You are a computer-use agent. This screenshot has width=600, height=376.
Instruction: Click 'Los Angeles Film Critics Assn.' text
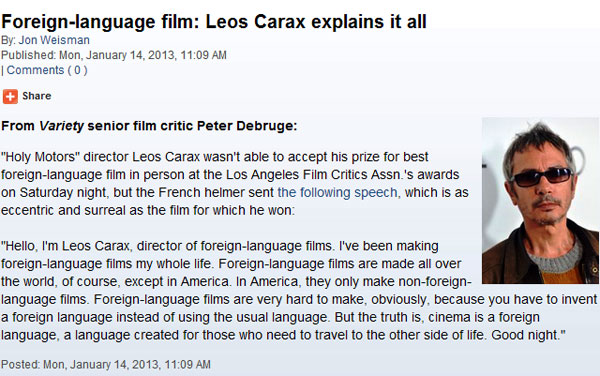pyautogui.click(x=316, y=175)
